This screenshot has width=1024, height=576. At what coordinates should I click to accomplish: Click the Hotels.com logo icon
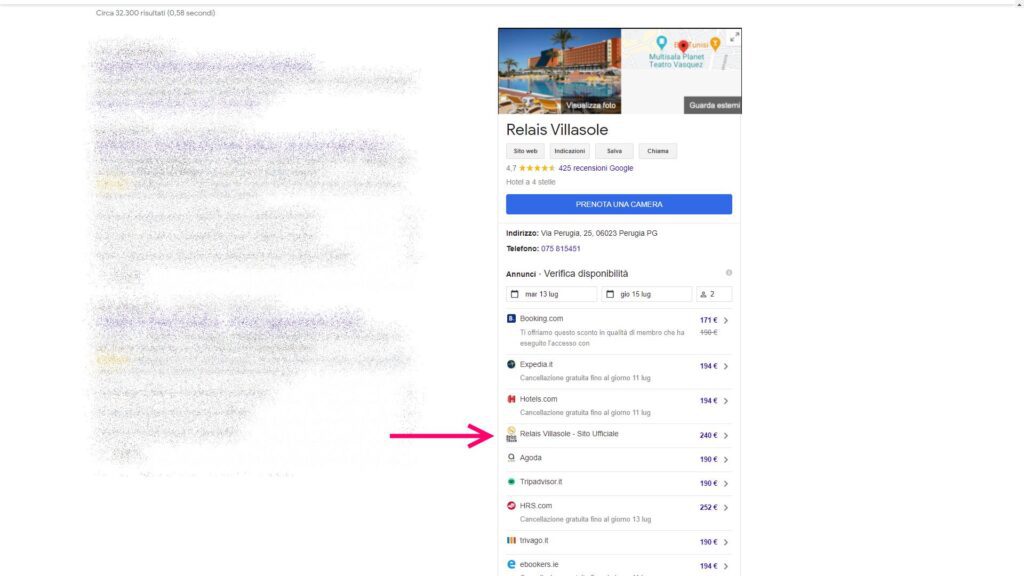click(511, 399)
